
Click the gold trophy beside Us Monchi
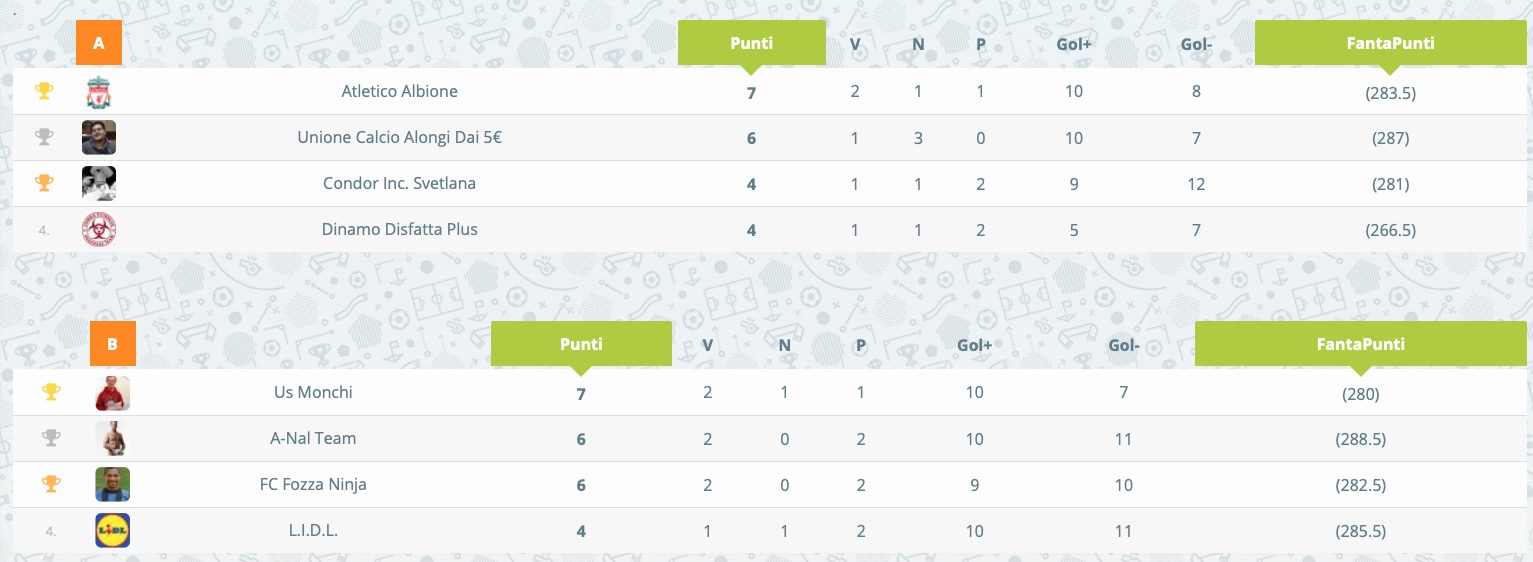pos(51,392)
